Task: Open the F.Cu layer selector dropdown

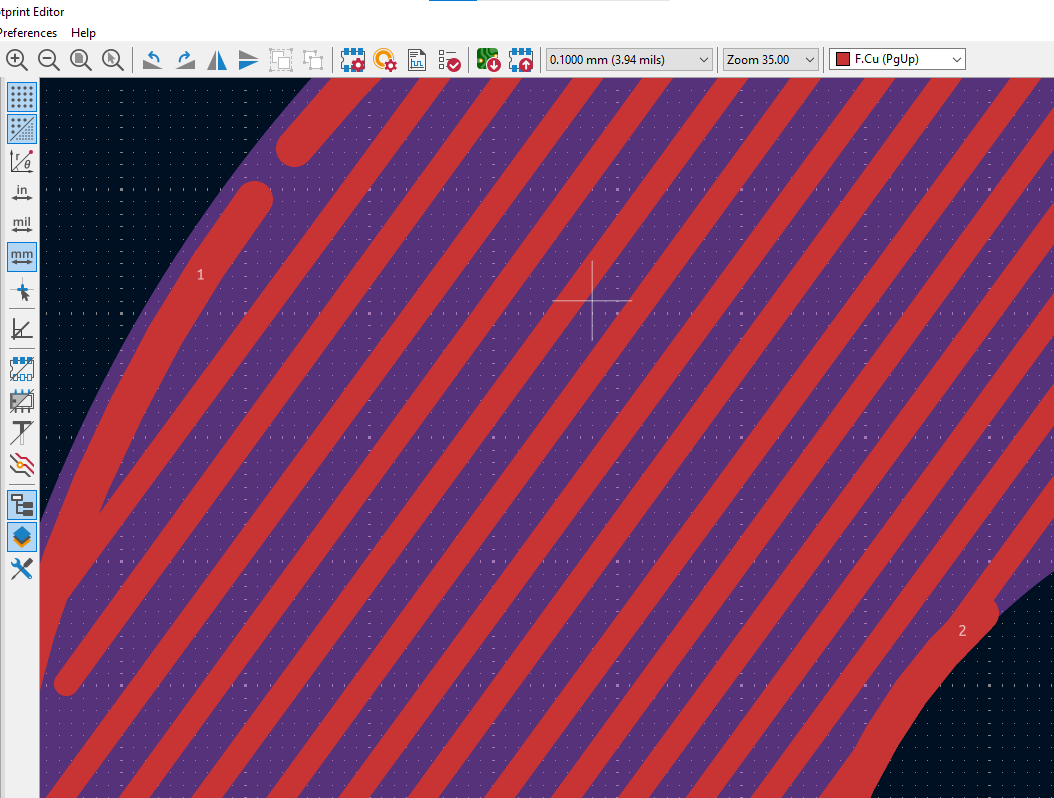Action: pos(897,60)
